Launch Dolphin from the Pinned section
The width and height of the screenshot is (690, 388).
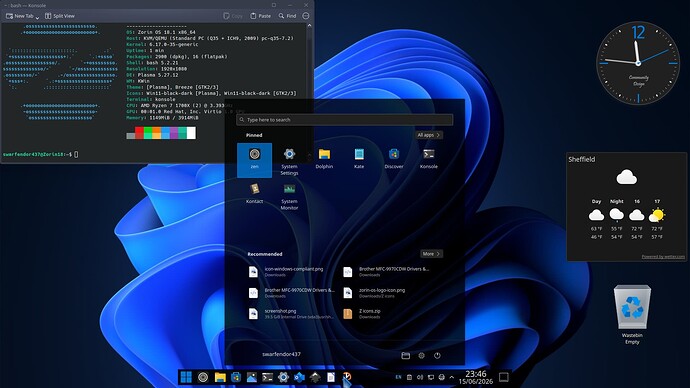point(324,159)
